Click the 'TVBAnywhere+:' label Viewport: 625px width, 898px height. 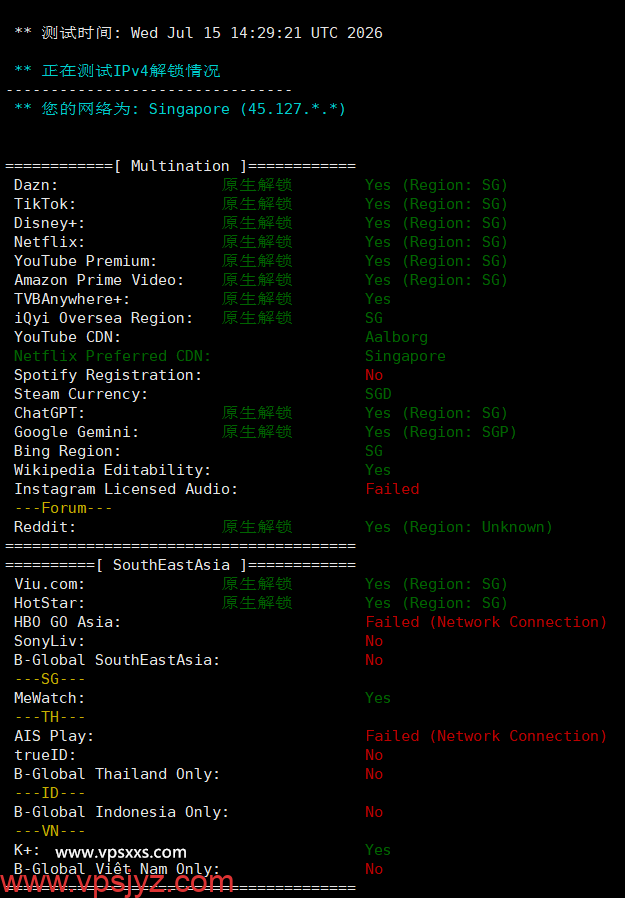coord(72,299)
